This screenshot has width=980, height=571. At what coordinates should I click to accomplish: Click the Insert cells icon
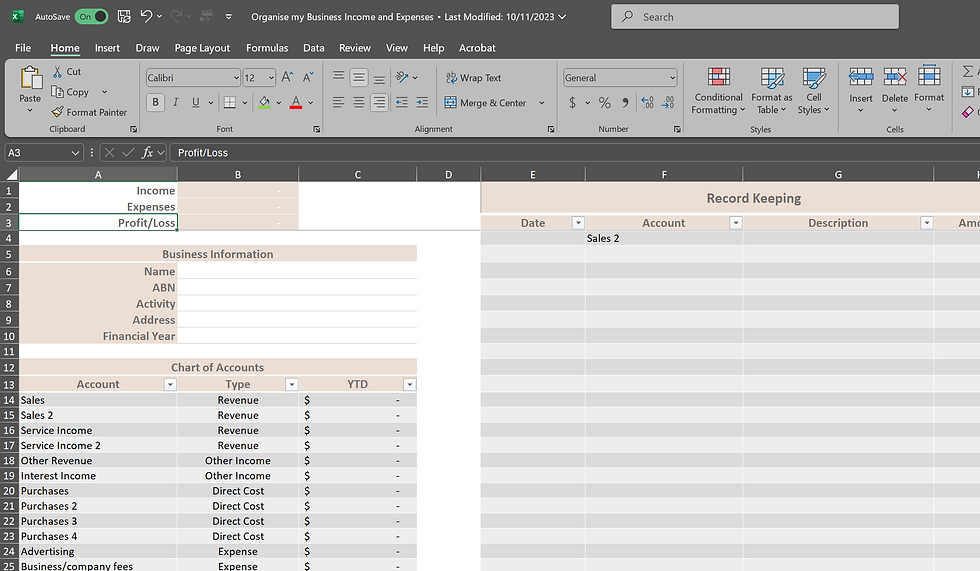point(860,78)
